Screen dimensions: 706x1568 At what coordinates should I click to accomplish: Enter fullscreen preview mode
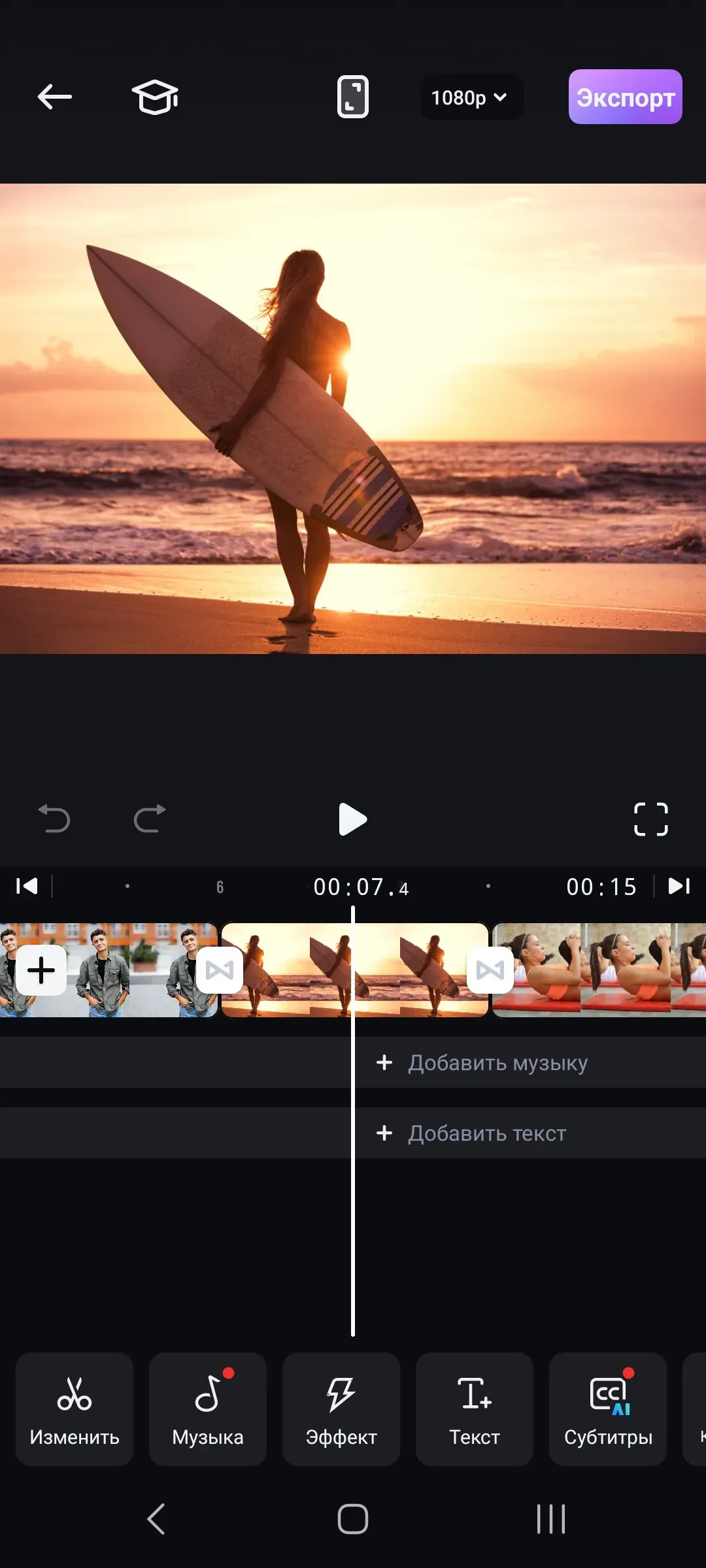pyautogui.click(x=650, y=819)
